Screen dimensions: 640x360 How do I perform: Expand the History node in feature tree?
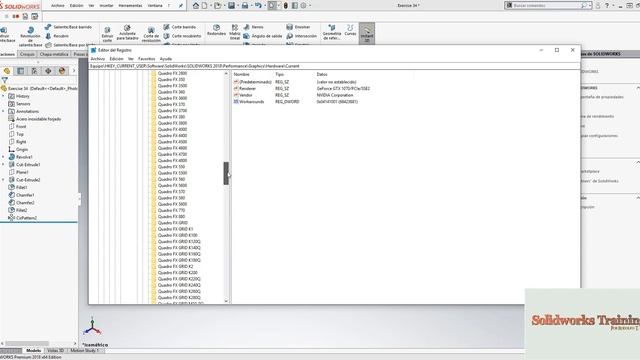[x=3, y=96]
